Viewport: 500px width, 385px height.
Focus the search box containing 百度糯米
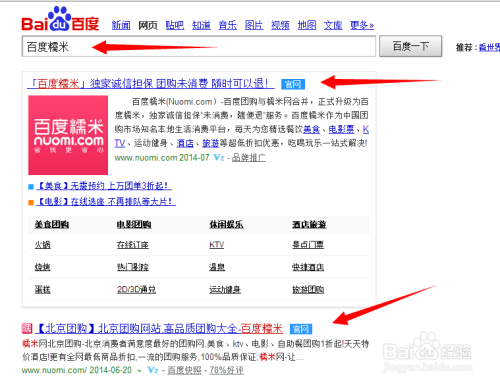click(x=199, y=46)
